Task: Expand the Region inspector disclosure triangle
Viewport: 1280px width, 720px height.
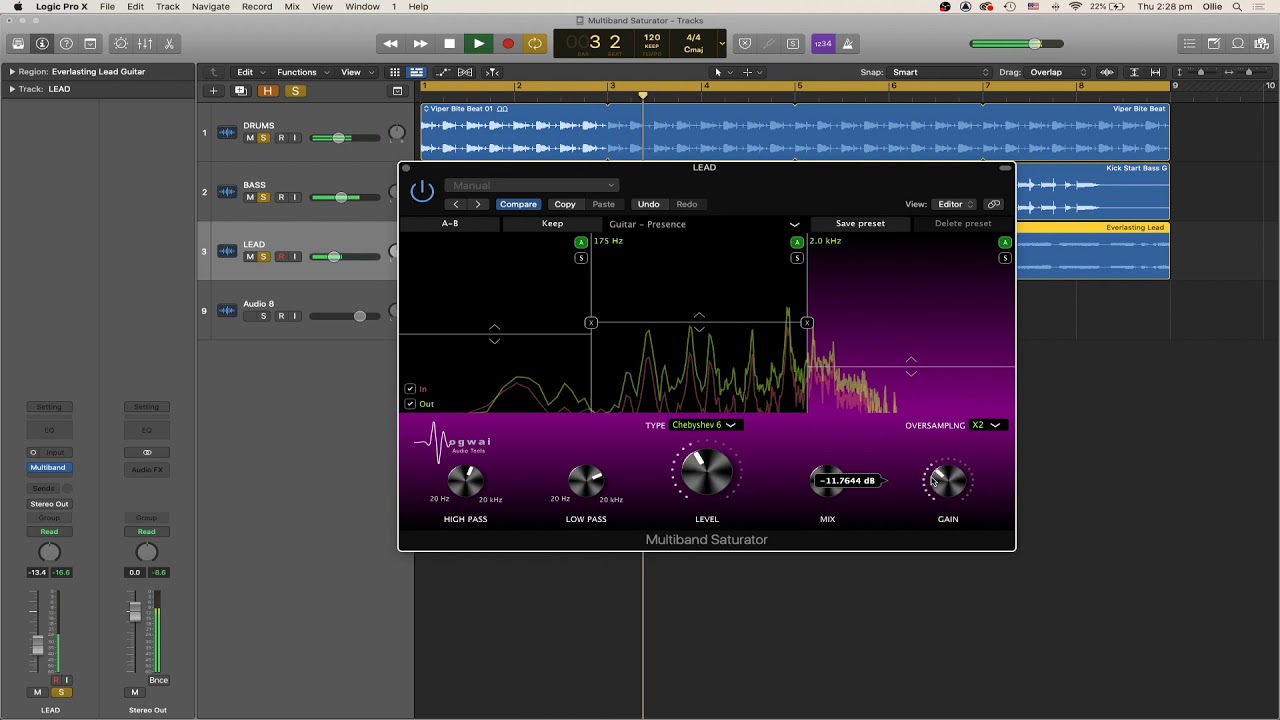Action: [x=12, y=72]
